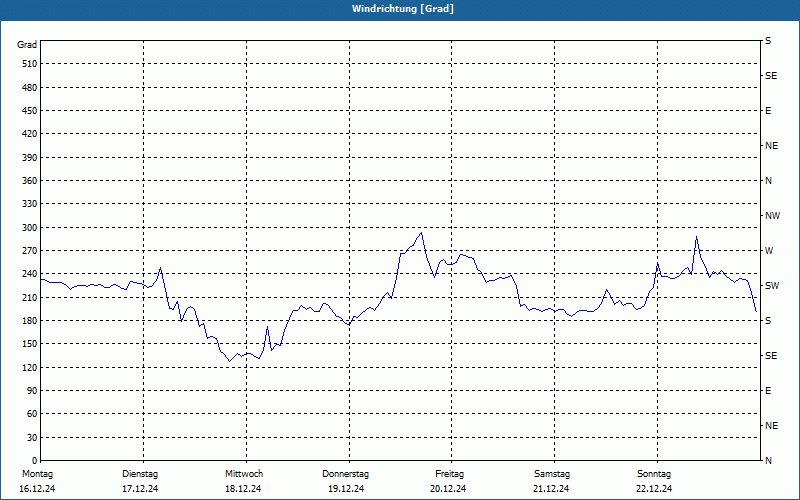Click the 'Grad' axis unit label
Viewport: 800px width, 500px height.
point(27,45)
